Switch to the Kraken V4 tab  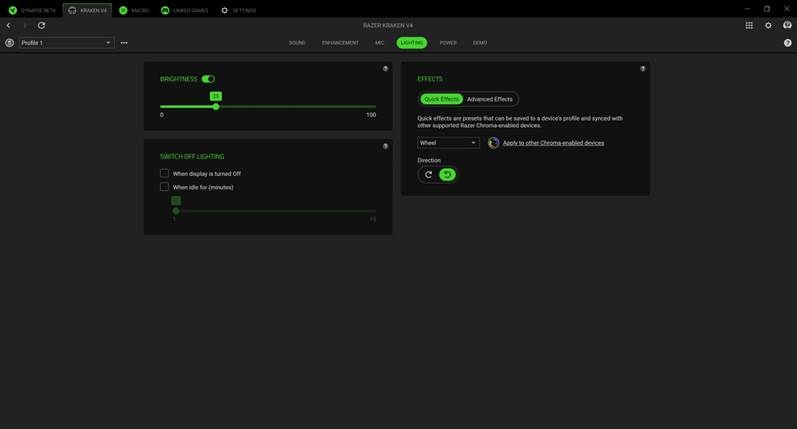[87, 10]
